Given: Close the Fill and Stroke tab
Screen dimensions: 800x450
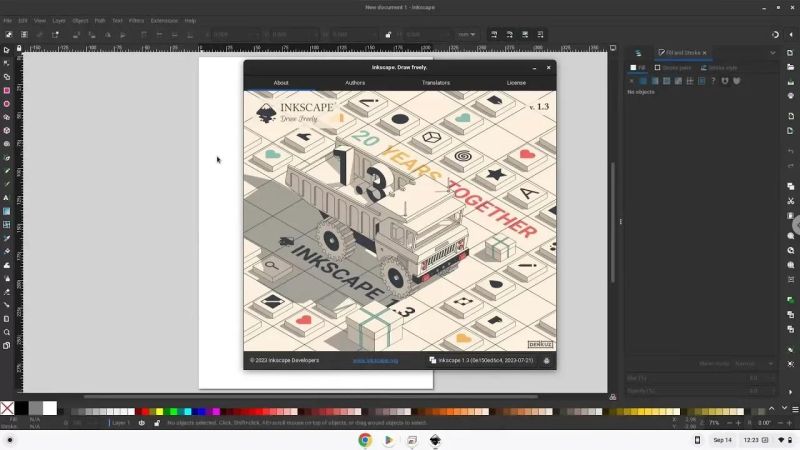Looking at the screenshot, I should tap(705, 53).
